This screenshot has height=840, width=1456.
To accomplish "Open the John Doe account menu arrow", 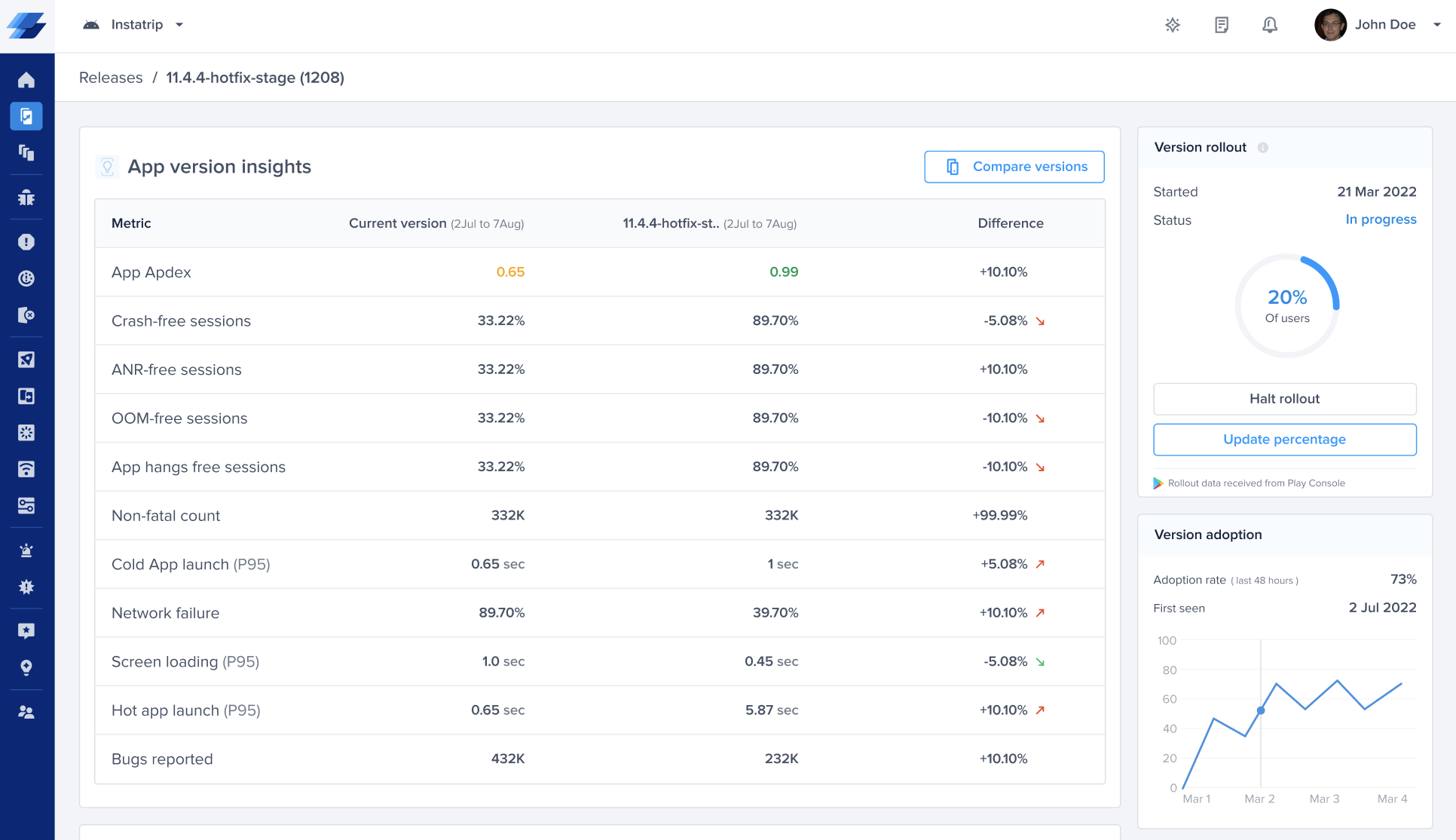I will pyautogui.click(x=1437, y=25).
